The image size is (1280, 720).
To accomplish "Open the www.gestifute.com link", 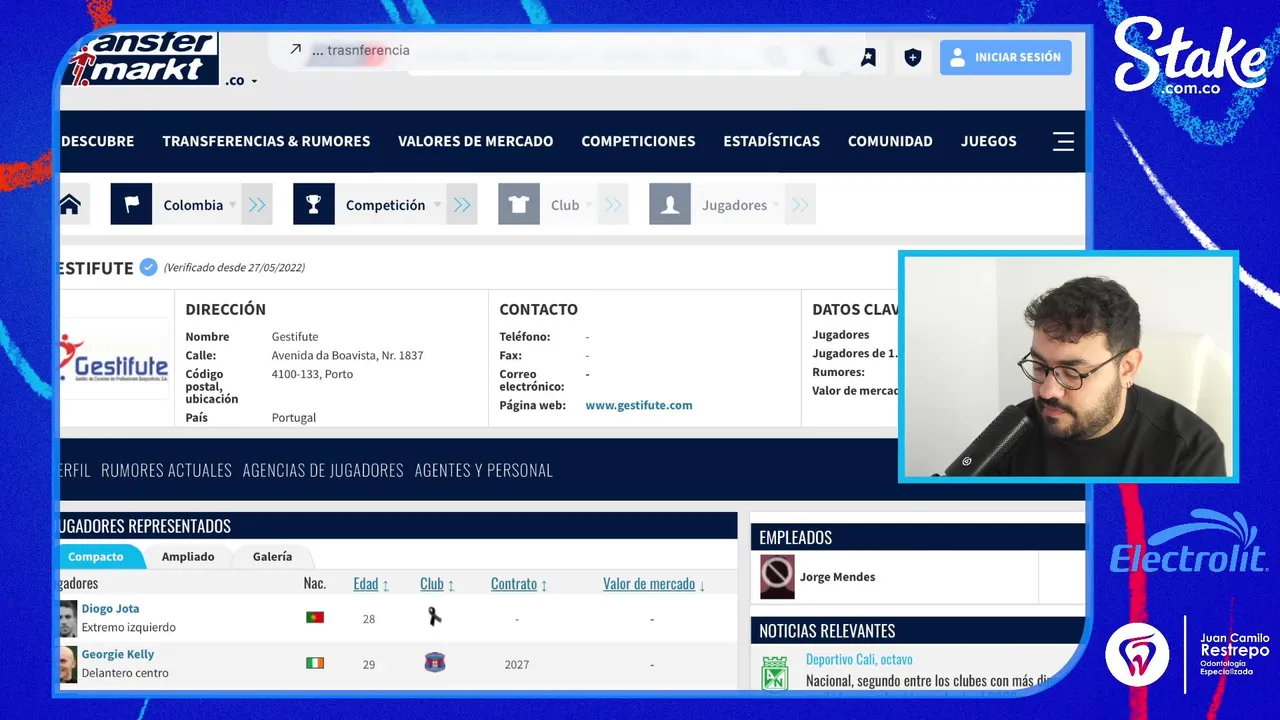I will 639,405.
